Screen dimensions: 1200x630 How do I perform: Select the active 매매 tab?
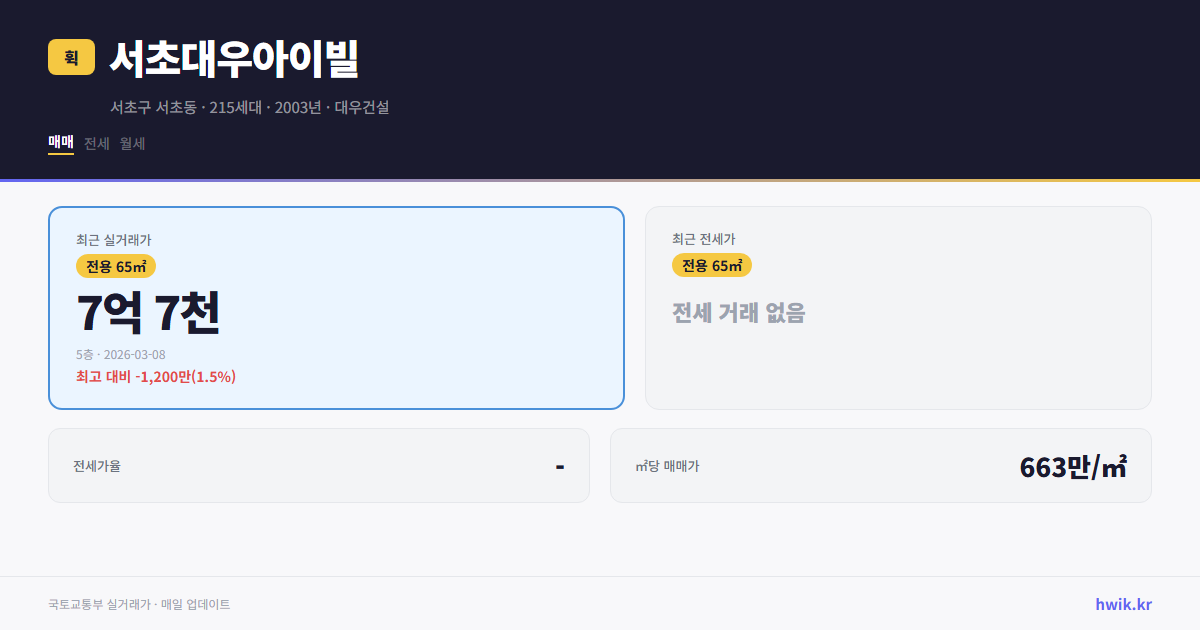[x=60, y=143]
